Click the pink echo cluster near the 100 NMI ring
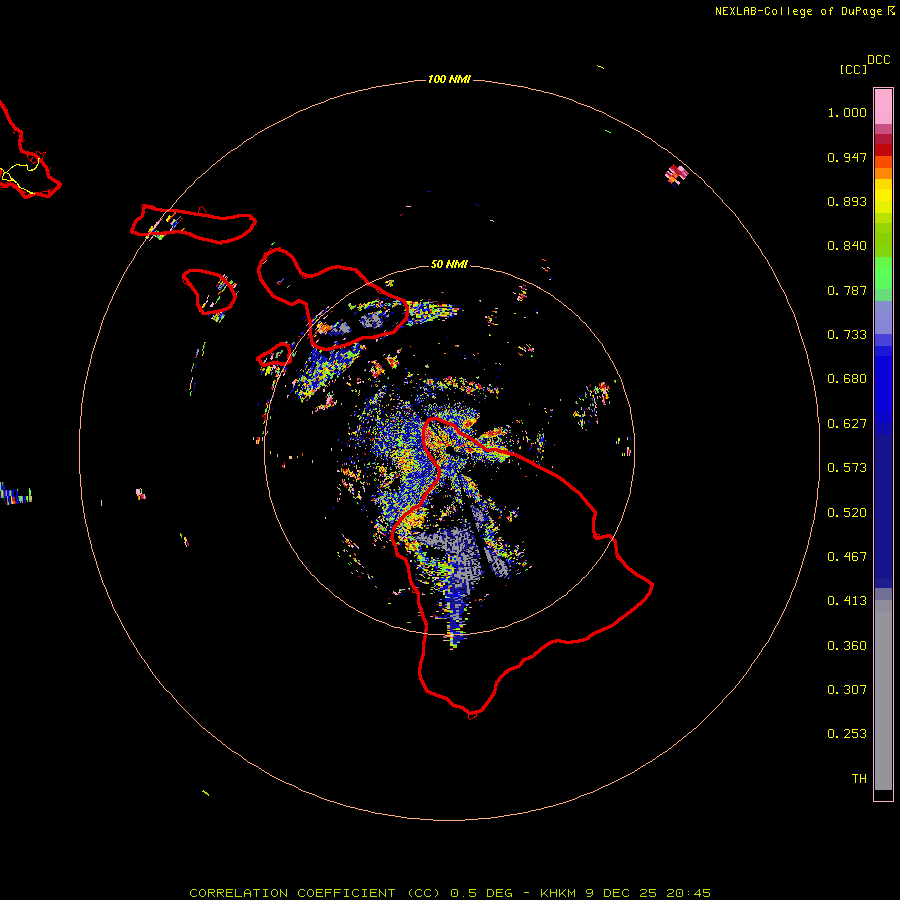The image size is (900, 900). [x=676, y=174]
